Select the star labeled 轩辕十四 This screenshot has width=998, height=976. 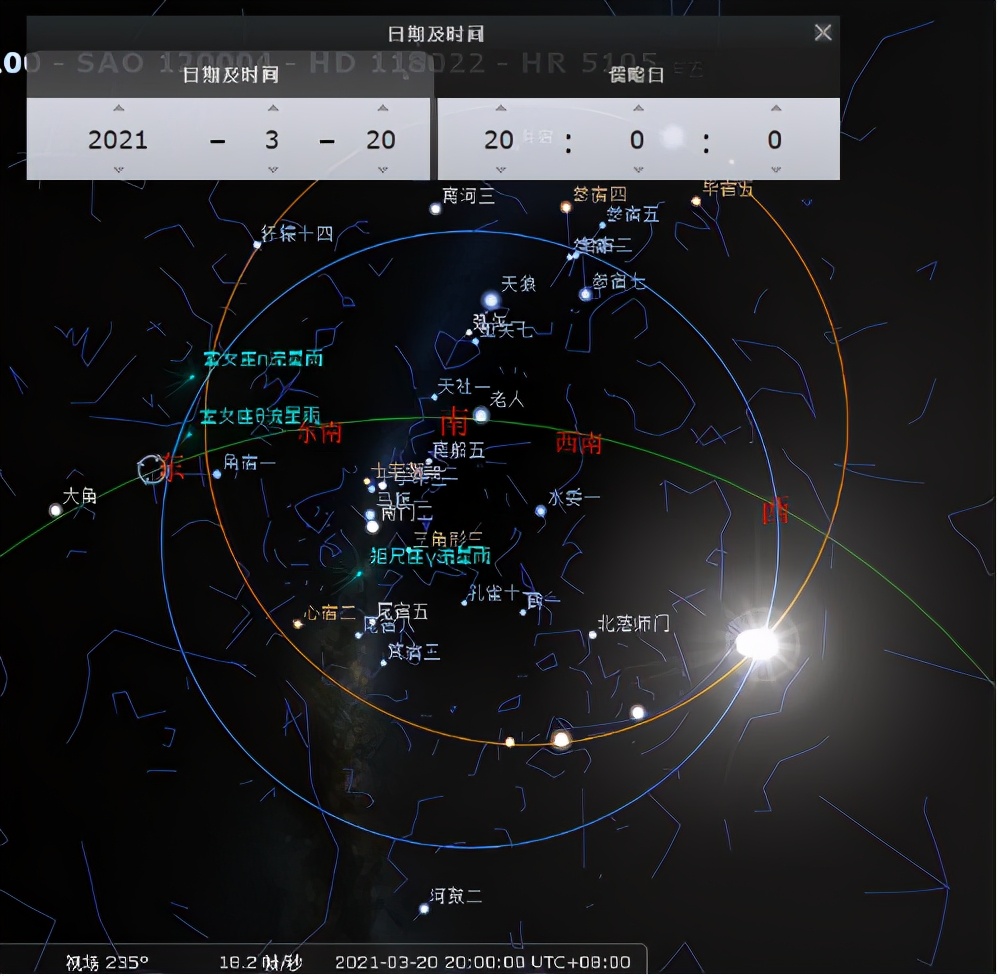pyautogui.click(x=257, y=244)
